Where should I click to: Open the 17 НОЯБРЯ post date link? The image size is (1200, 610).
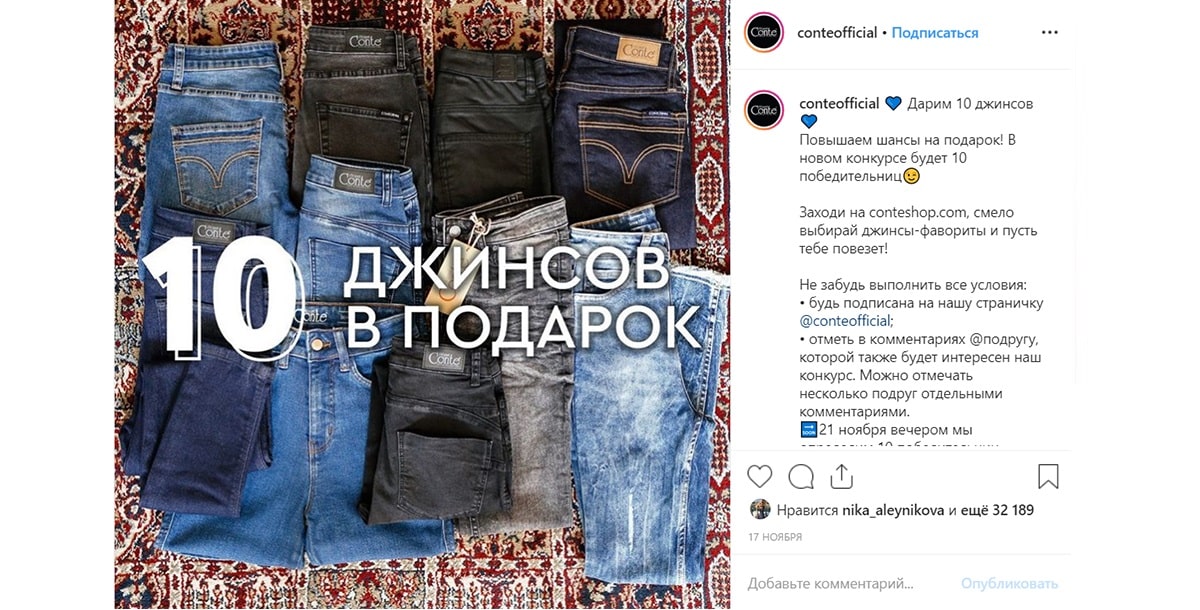tap(775, 537)
